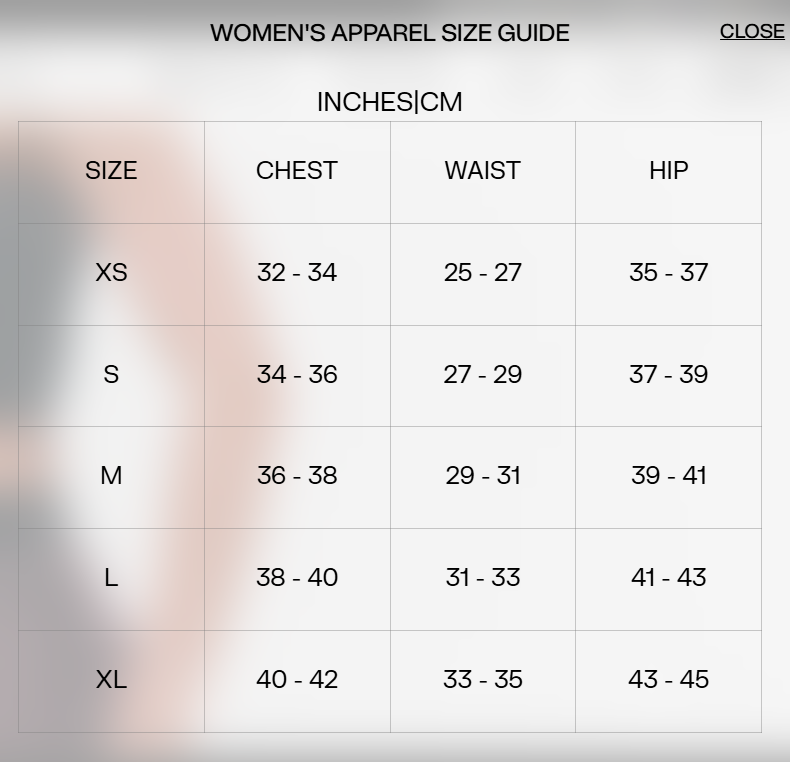Click XS chest measurement 32 - 34
The height and width of the screenshot is (762, 790).
297,273
